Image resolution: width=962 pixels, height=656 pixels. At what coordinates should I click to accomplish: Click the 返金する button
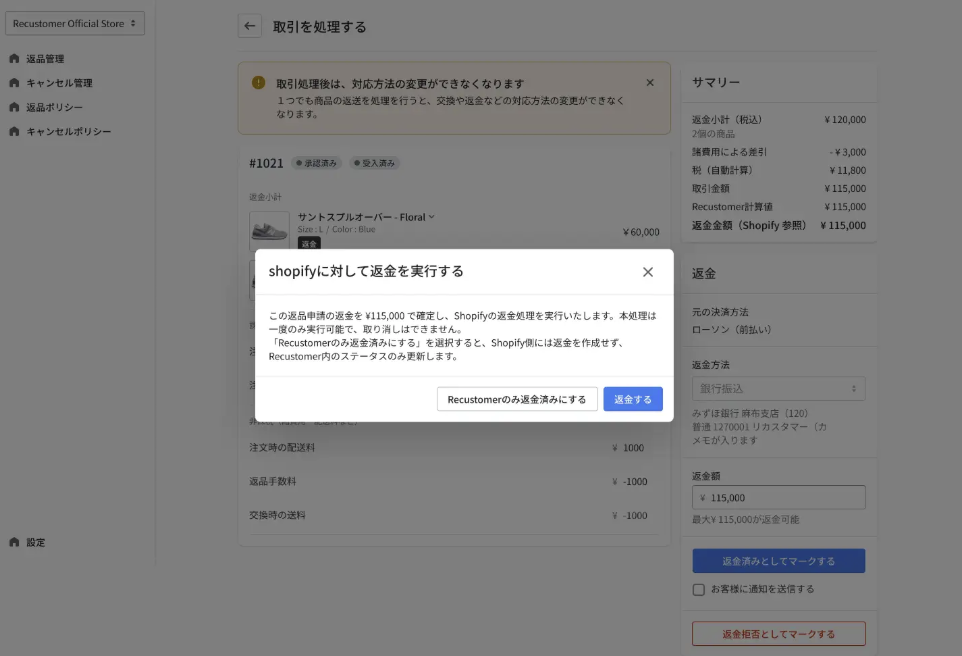click(633, 398)
